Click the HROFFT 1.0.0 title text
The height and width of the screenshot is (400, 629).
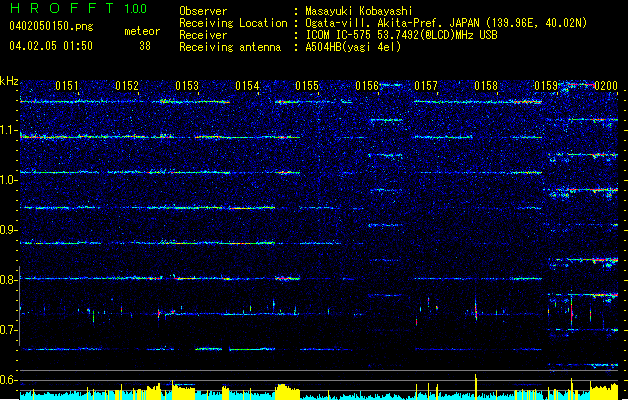click(x=79, y=8)
